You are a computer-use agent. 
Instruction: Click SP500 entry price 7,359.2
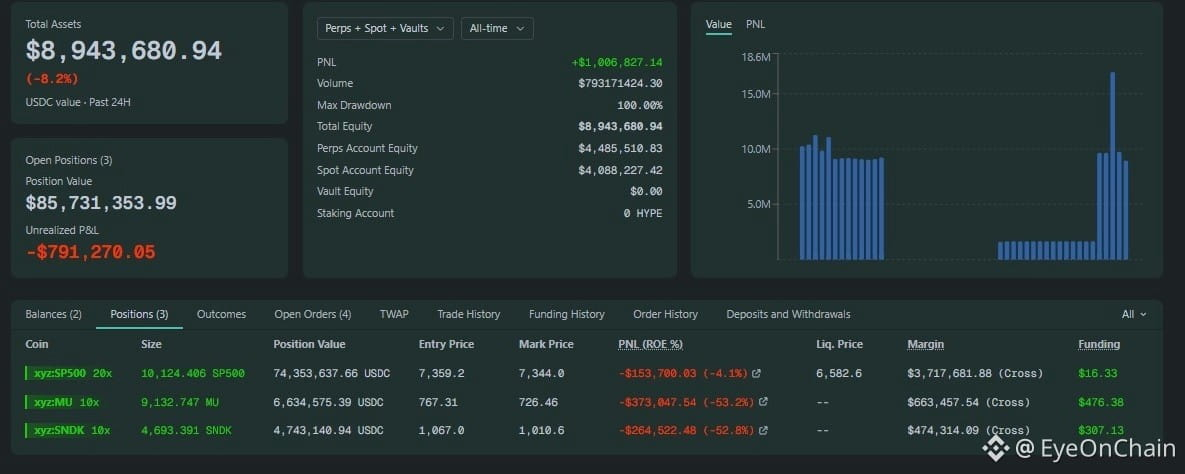coord(441,373)
